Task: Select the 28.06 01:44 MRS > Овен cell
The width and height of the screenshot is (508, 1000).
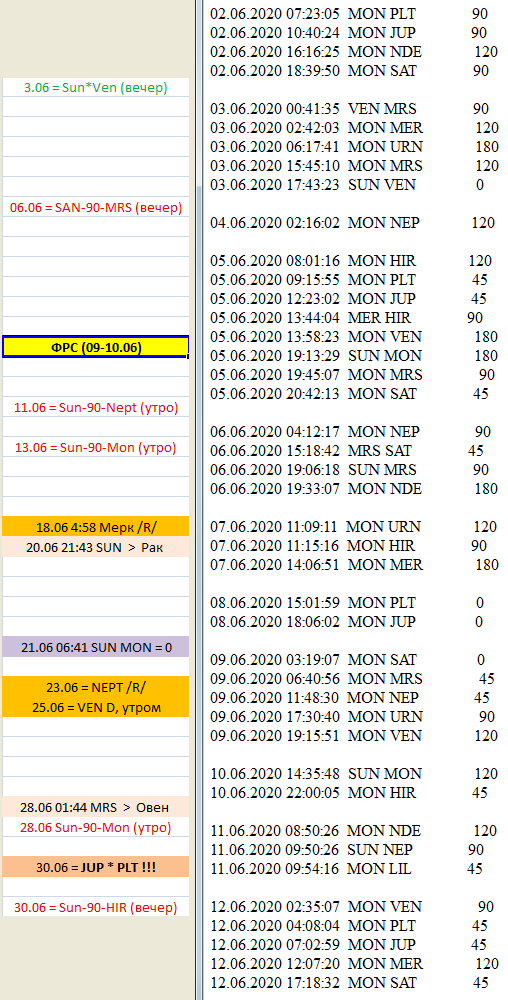Action: 96,807
